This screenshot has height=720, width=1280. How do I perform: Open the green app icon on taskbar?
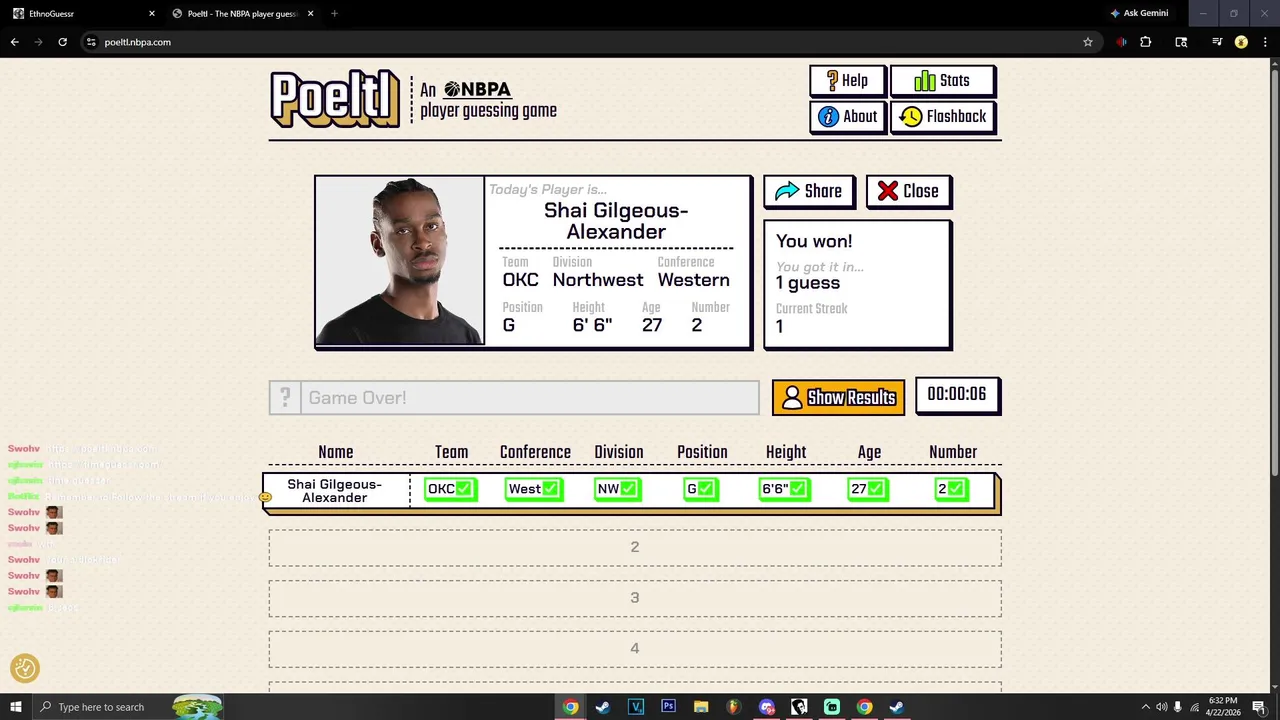tap(832, 707)
